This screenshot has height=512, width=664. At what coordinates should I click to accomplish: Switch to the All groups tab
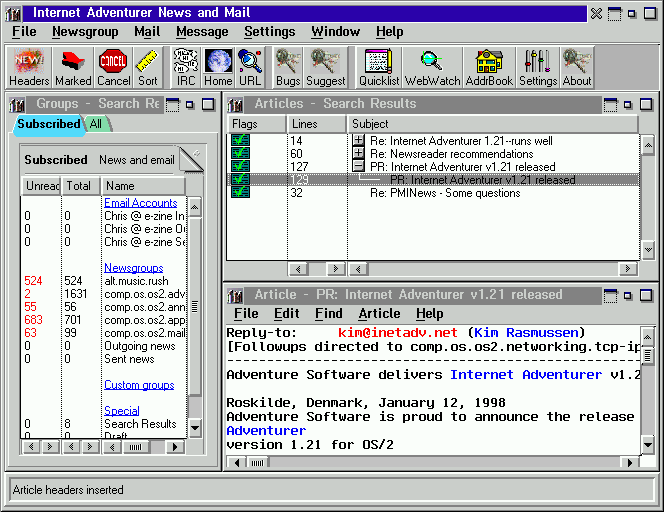96,124
